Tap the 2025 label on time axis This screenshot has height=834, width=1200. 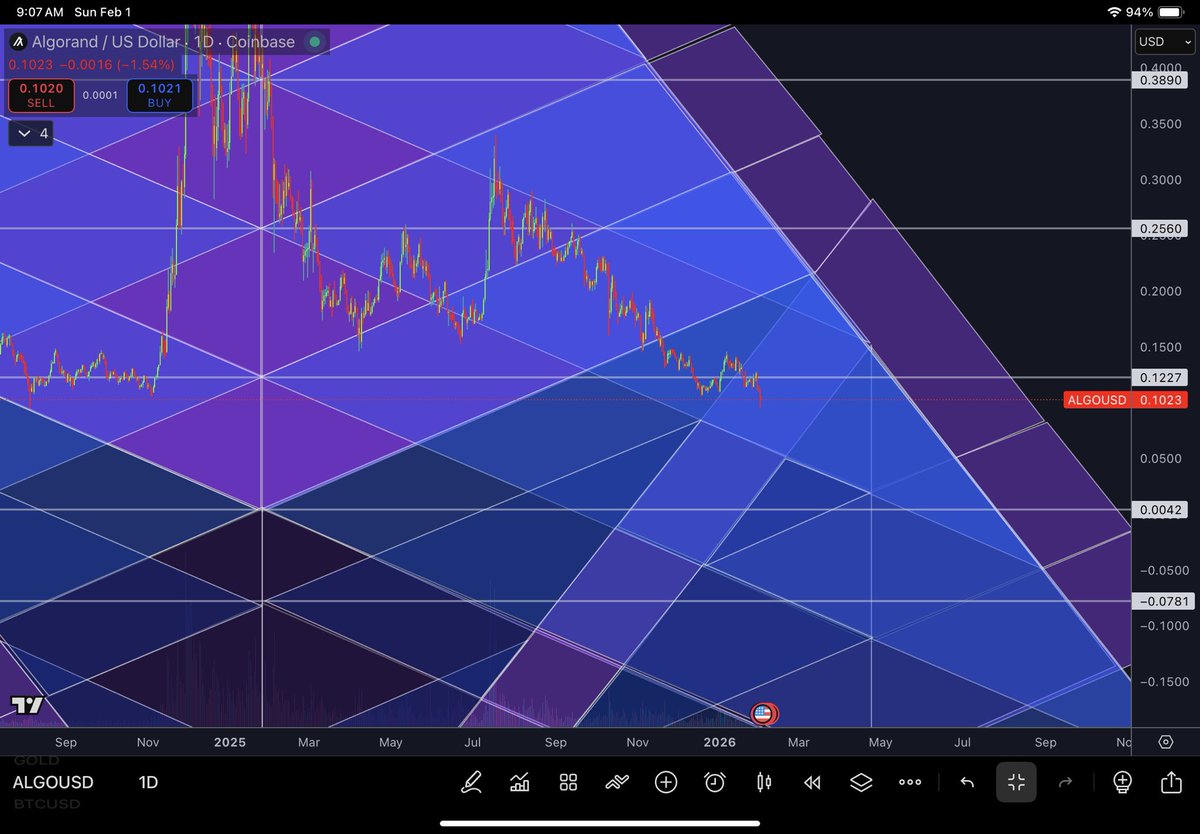pyautogui.click(x=230, y=742)
